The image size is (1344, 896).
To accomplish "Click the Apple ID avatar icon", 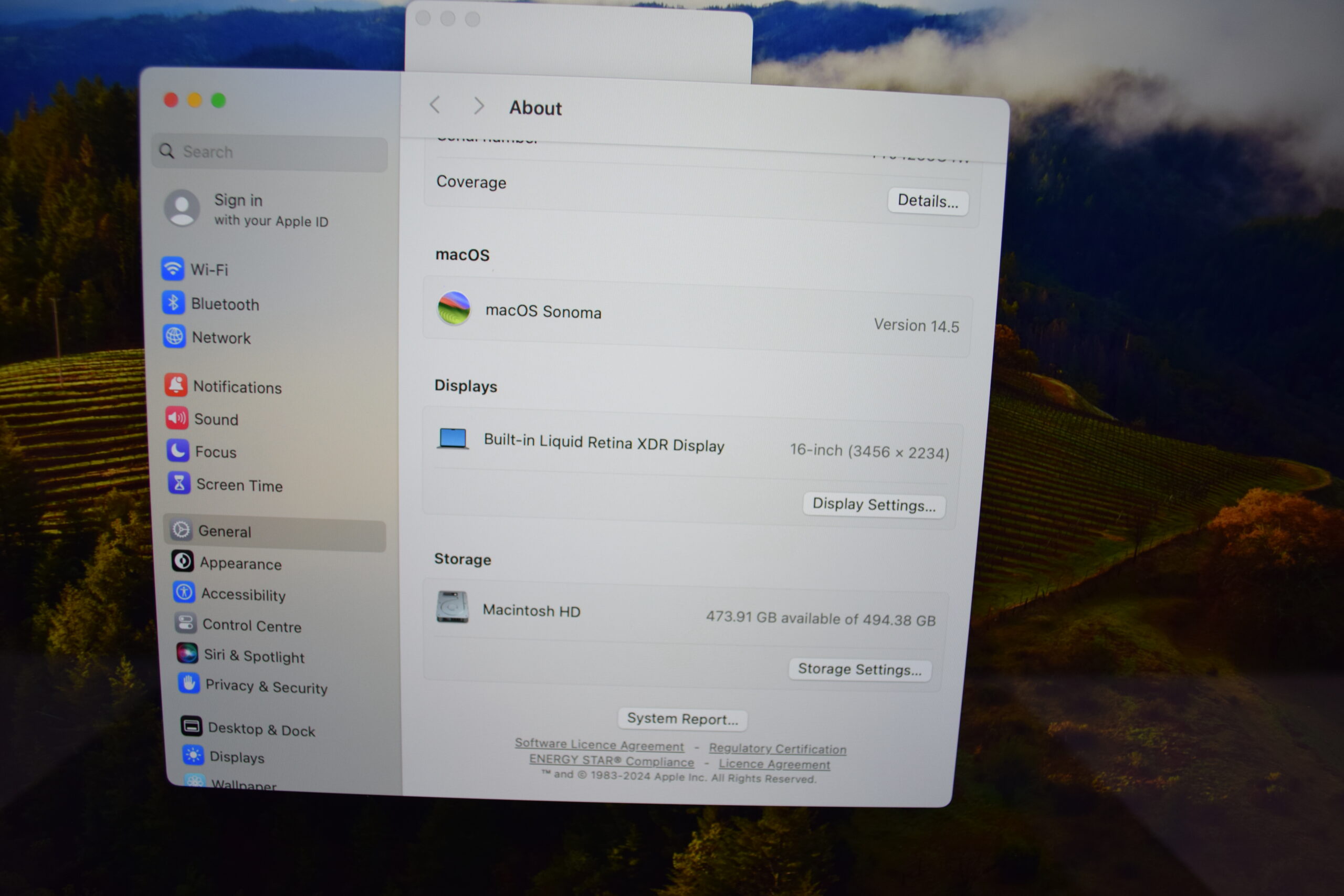I will pos(182,208).
